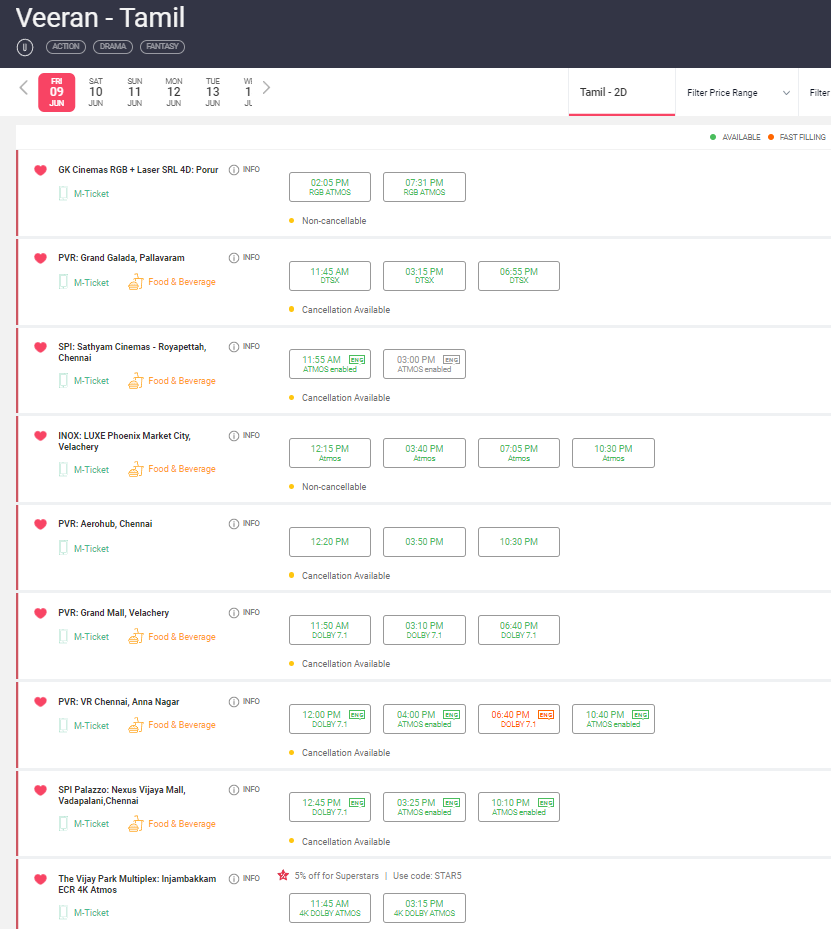Select 12:45 PM DOLBY 7.1 at SPI Palazzo
The width and height of the screenshot is (831, 929).
coord(330,808)
